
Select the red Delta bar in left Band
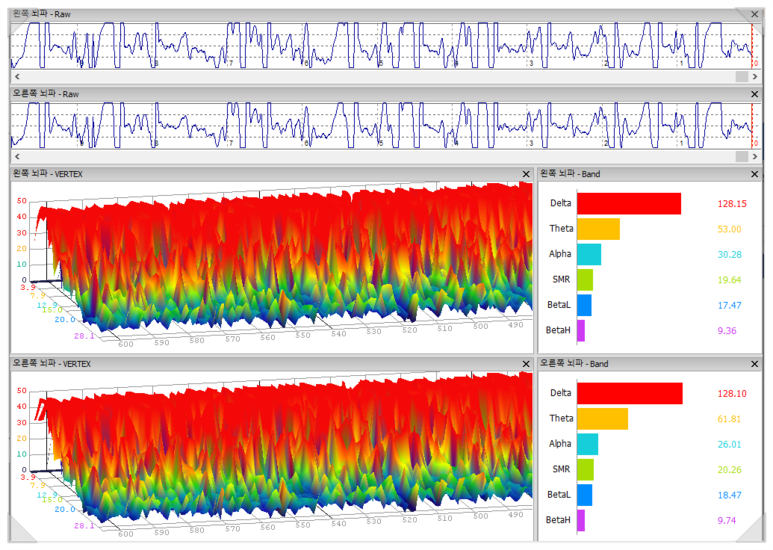[x=628, y=203]
